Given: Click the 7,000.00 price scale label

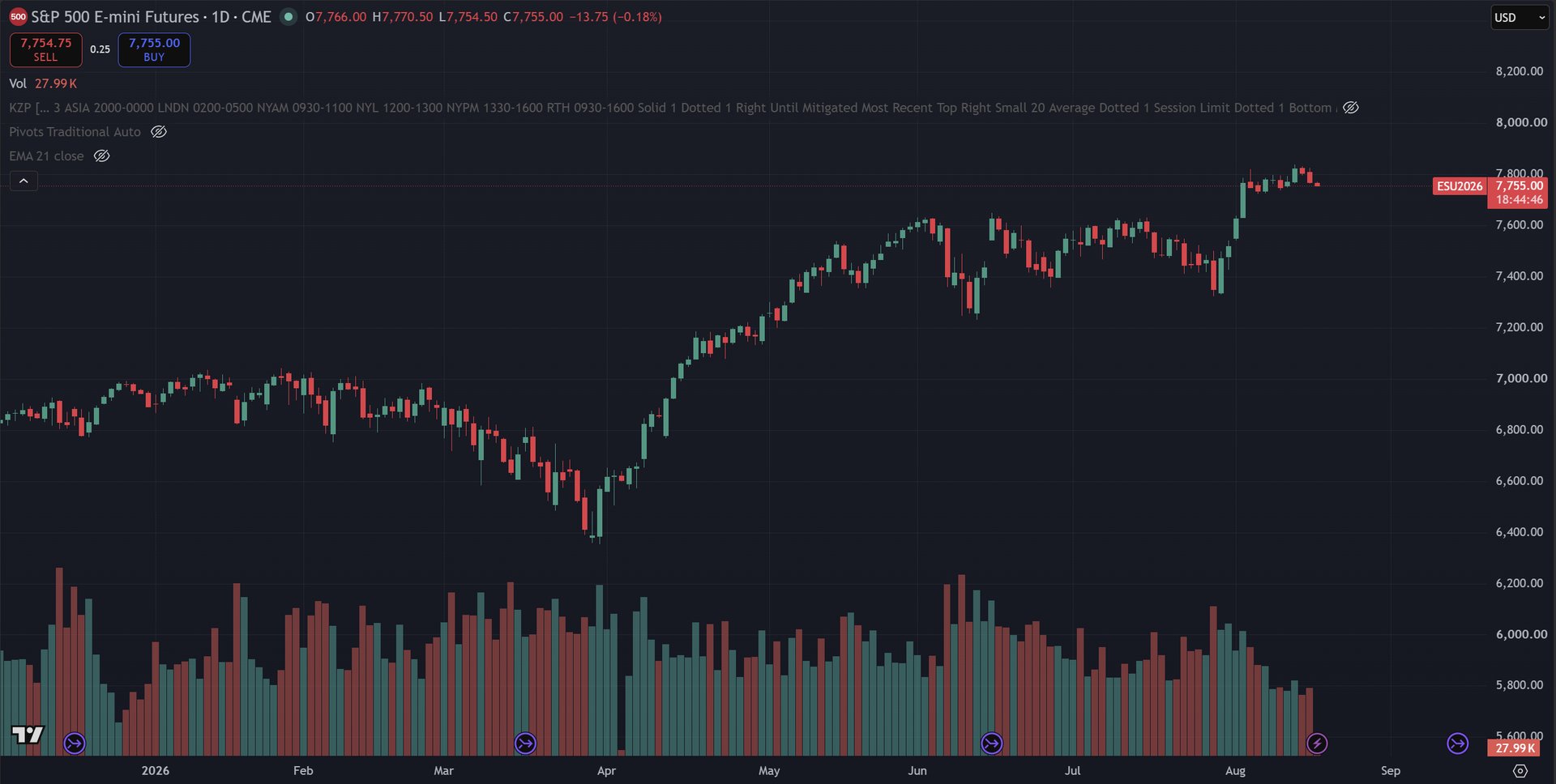Looking at the screenshot, I should point(1521,378).
